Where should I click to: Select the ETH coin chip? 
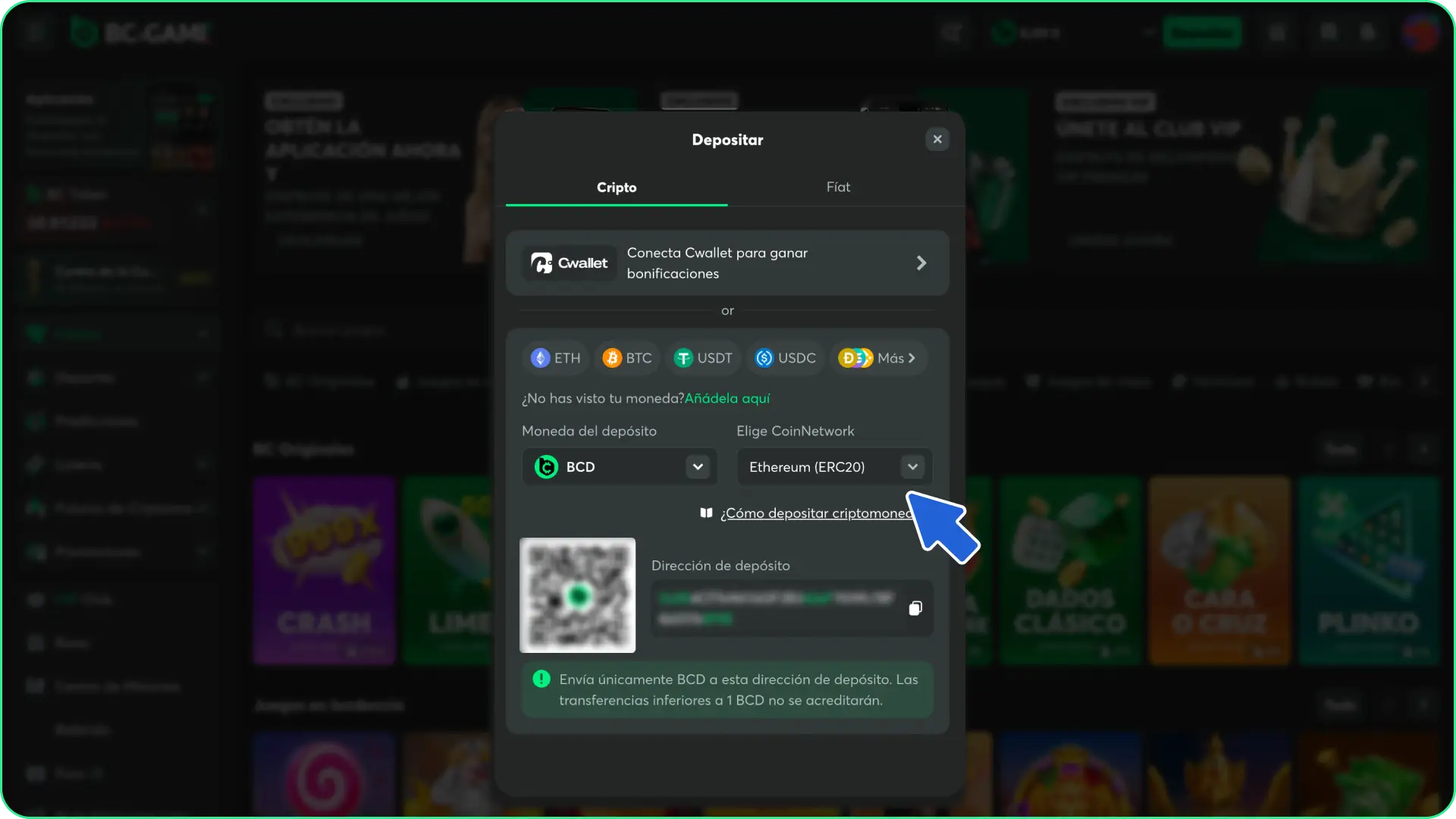555,358
